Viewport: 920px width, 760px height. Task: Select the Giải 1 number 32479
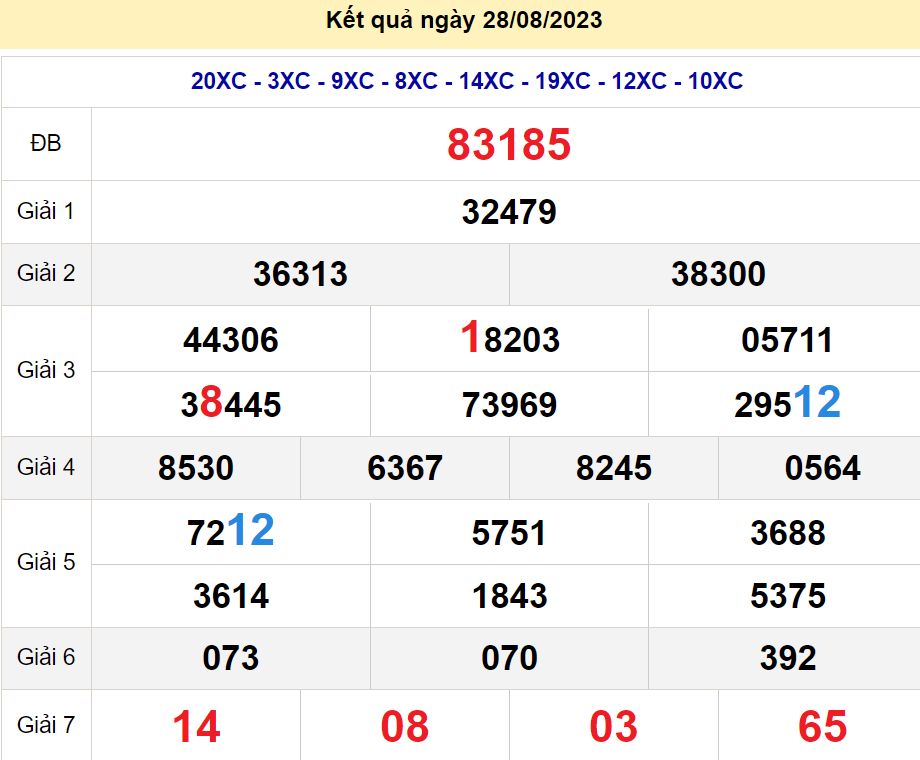(509, 212)
